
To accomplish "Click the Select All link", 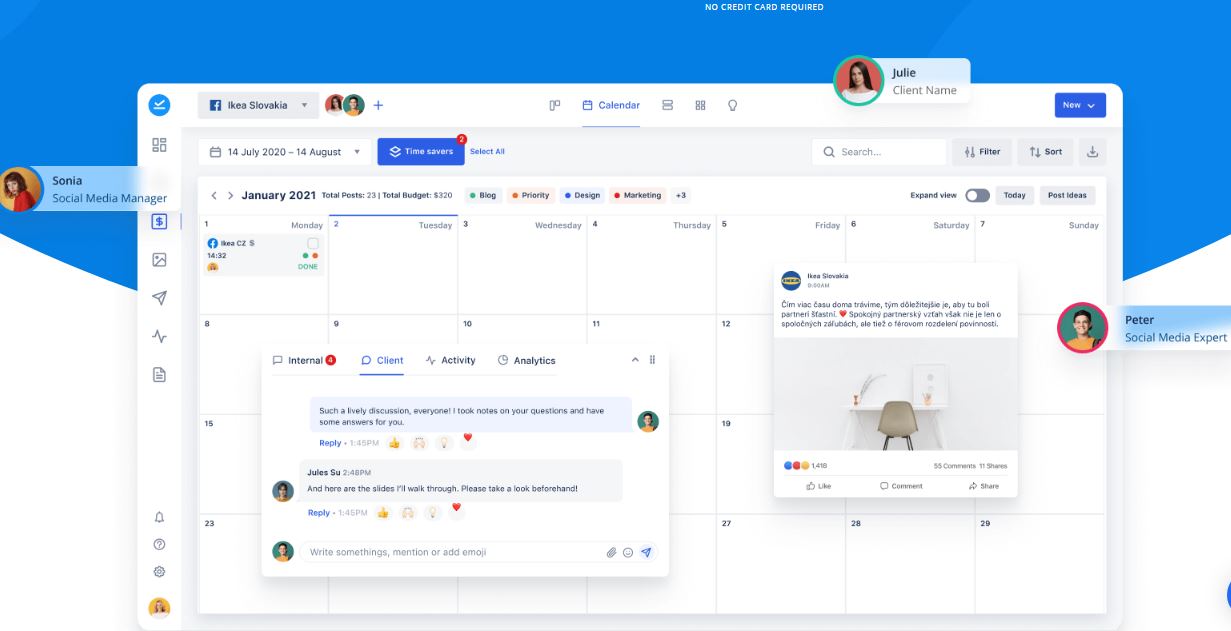I will pyautogui.click(x=487, y=152).
